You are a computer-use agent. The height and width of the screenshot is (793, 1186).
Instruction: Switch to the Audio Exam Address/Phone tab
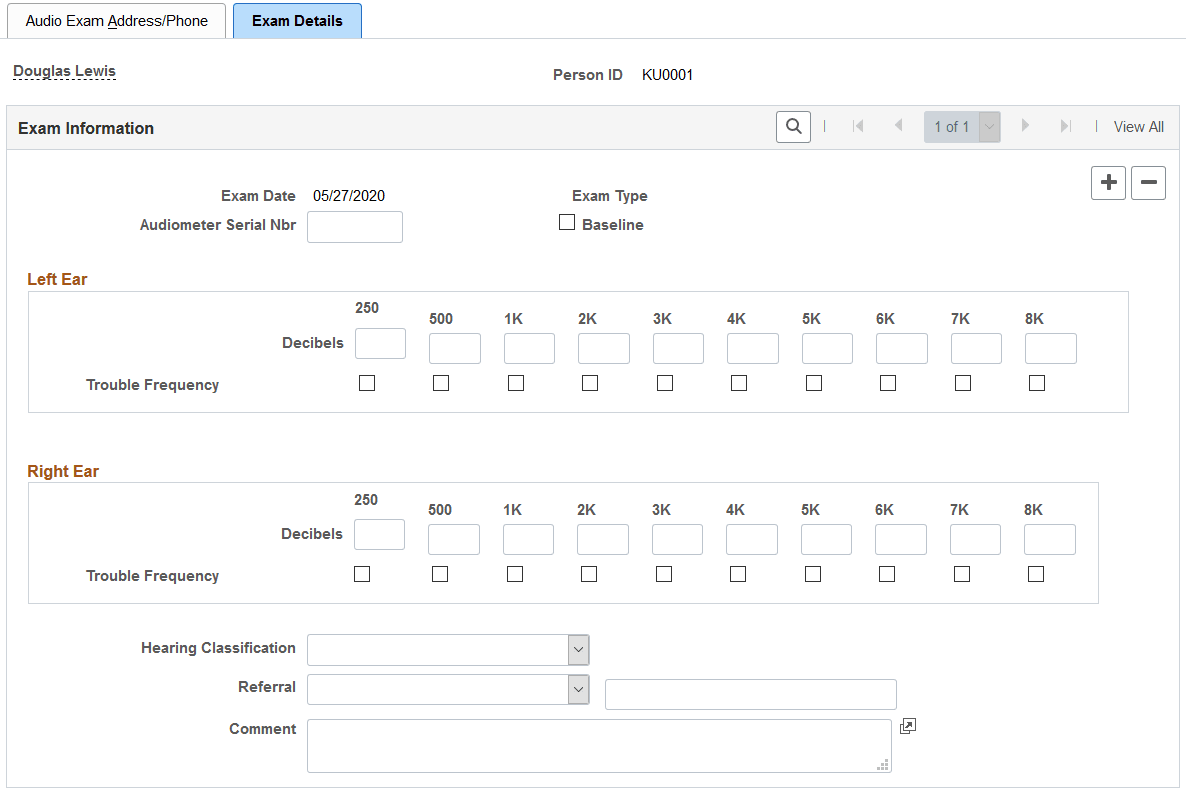[x=117, y=20]
